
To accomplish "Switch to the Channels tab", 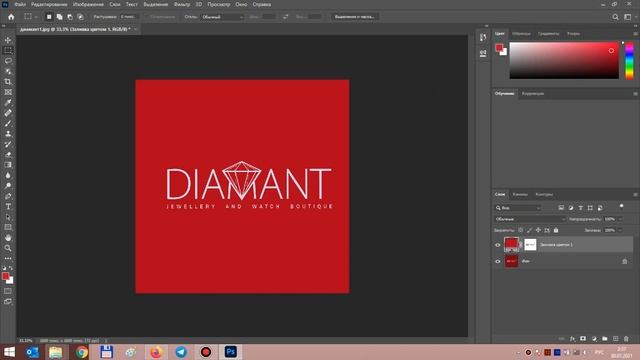I will [520, 194].
